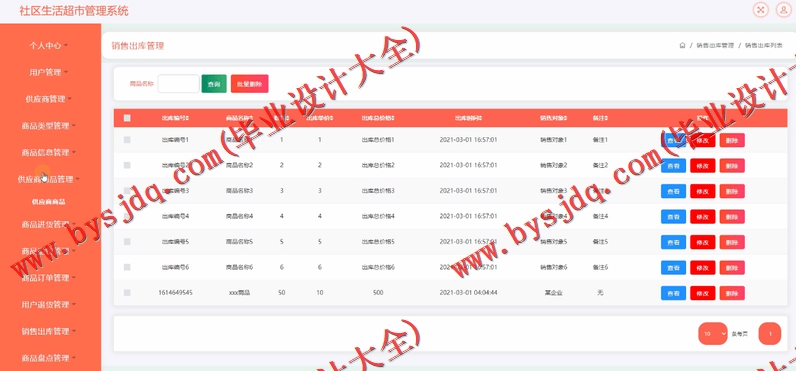Check the row for 1614649545
The height and width of the screenshot is (371, 796).
pyautogui.click(x=127, y=292)
